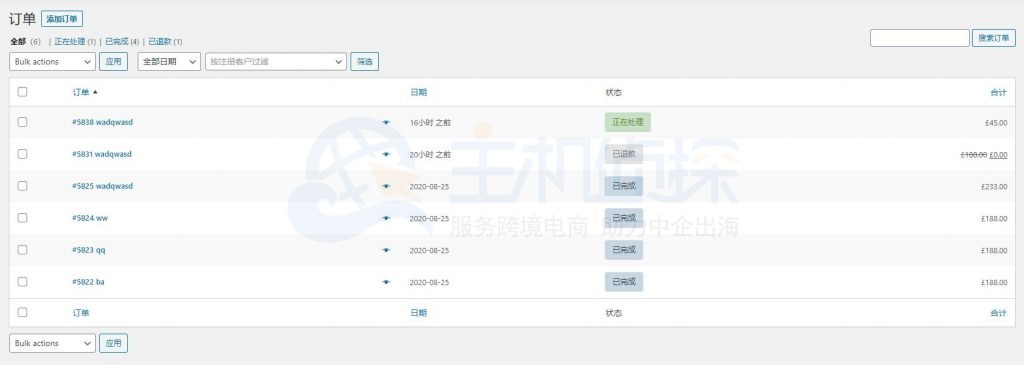The height and width of the screenshot is (365, 1024).
Task: Click the 添加订单 button
Action: pyautogui.click(x=62, y=19)
